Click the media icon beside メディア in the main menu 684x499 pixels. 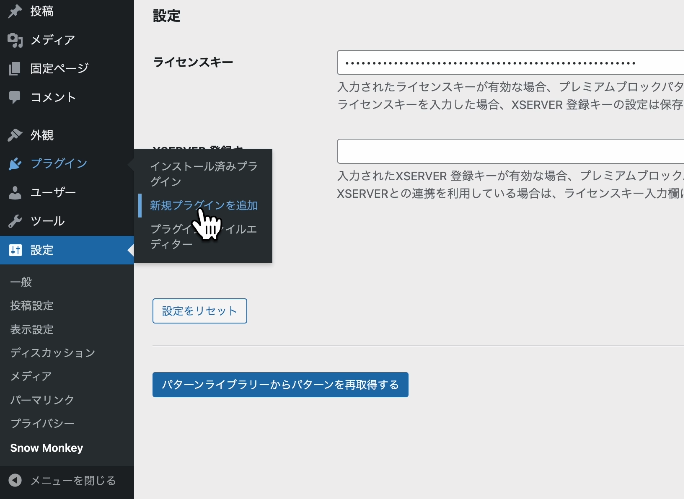pos(15,40)
